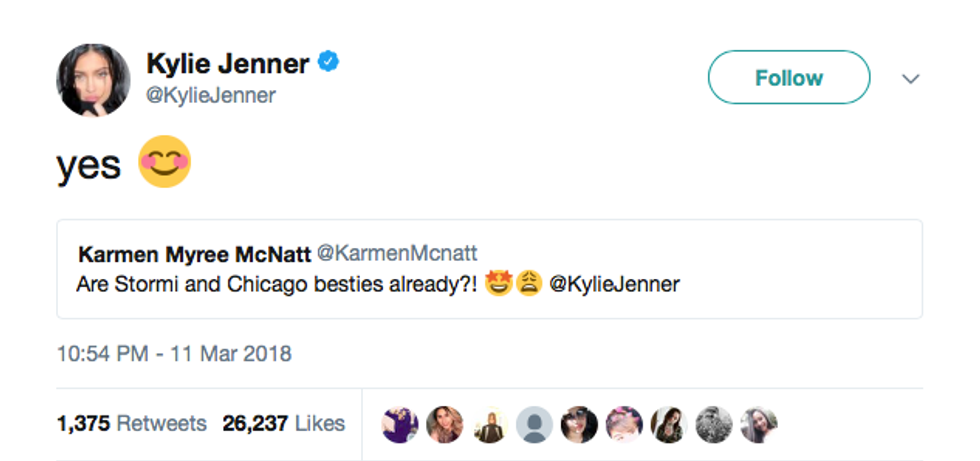Image resolution: width=980 pixels, height=461 pixels.
Task: Click the blue verified badge
Action: pos(329,64)
